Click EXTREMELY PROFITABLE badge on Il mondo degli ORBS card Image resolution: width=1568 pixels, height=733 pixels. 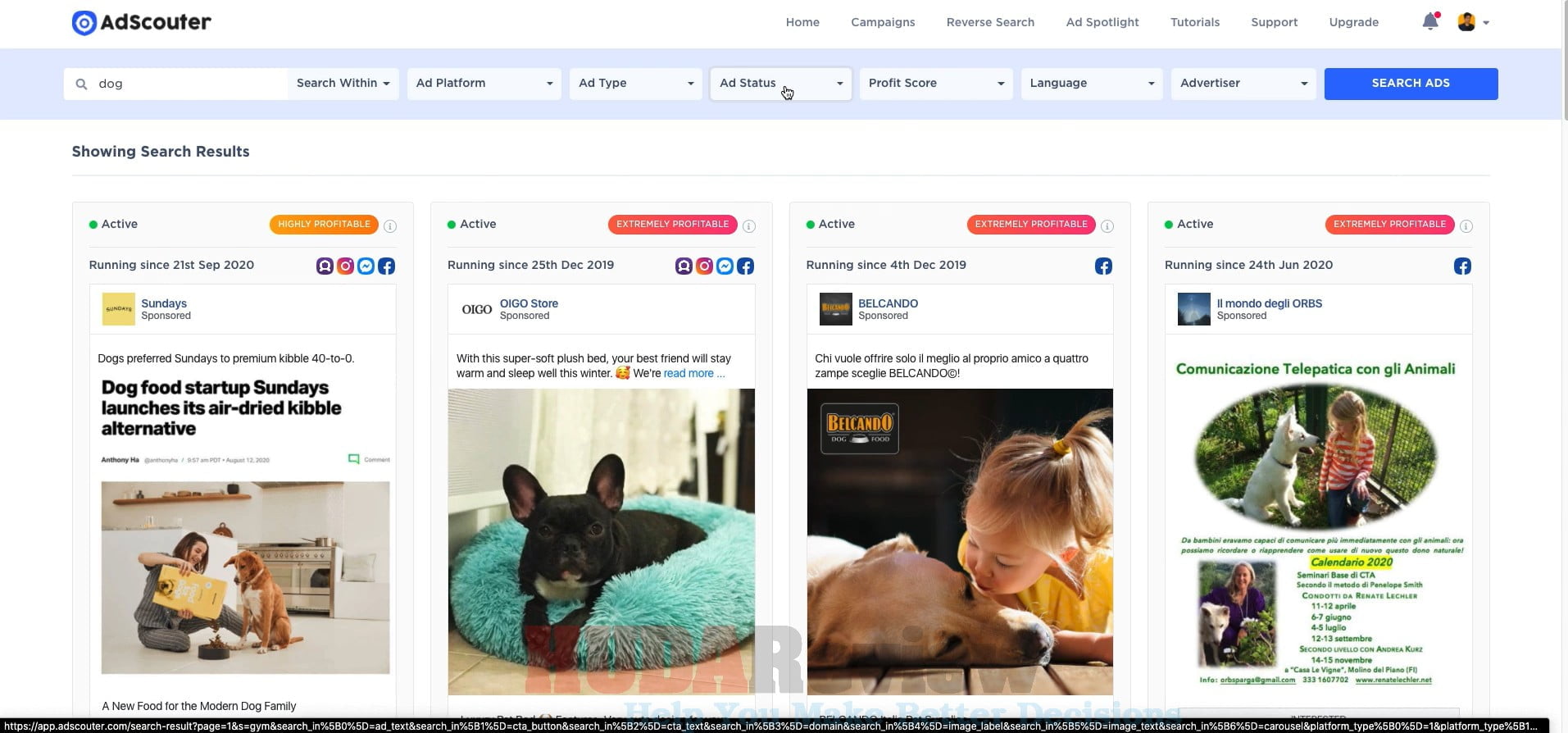(1389, 224)
